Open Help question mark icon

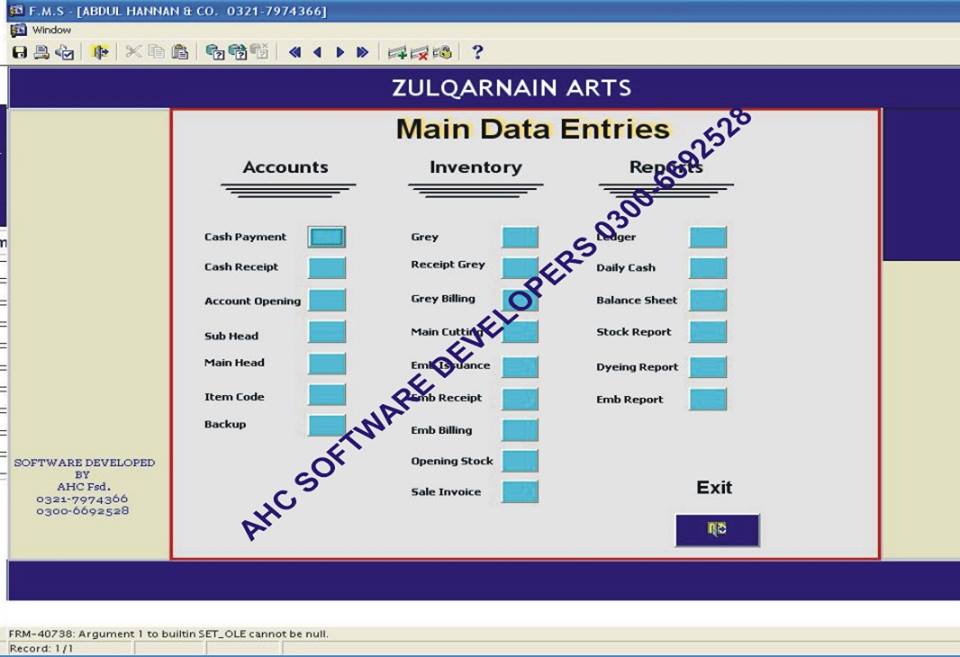(x=477, y=52)
